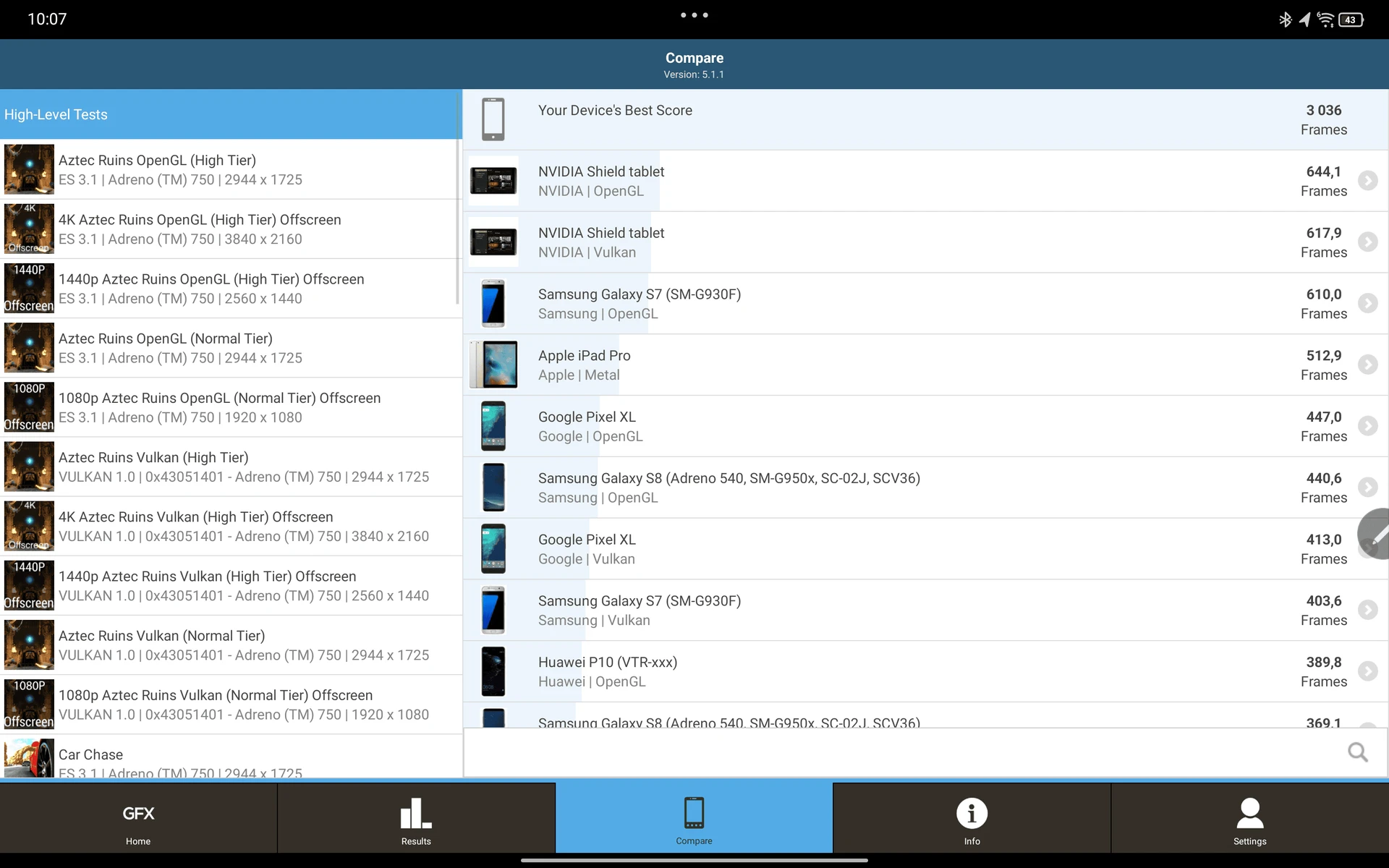This screenshot has height=868, width=1389.
Task: Open NVIDIA Shield tablet 644,1 Frames score
Action: tap(1324, 181)
